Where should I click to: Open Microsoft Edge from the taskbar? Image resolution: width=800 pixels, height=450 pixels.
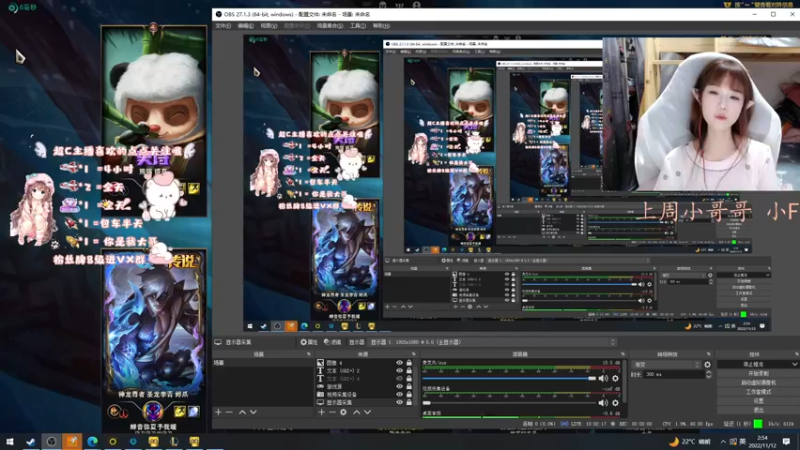(x=92, y=441)
